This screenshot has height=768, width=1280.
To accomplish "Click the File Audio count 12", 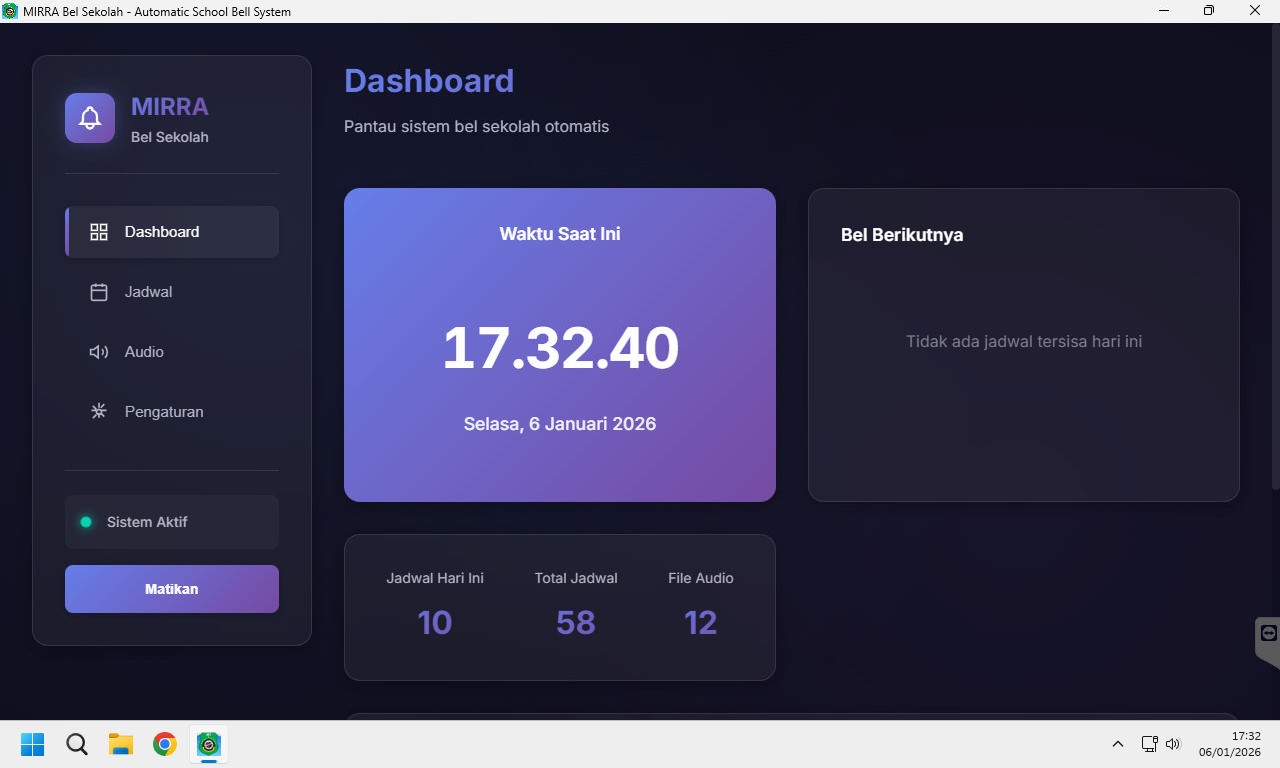I will [x=700, y=623].
